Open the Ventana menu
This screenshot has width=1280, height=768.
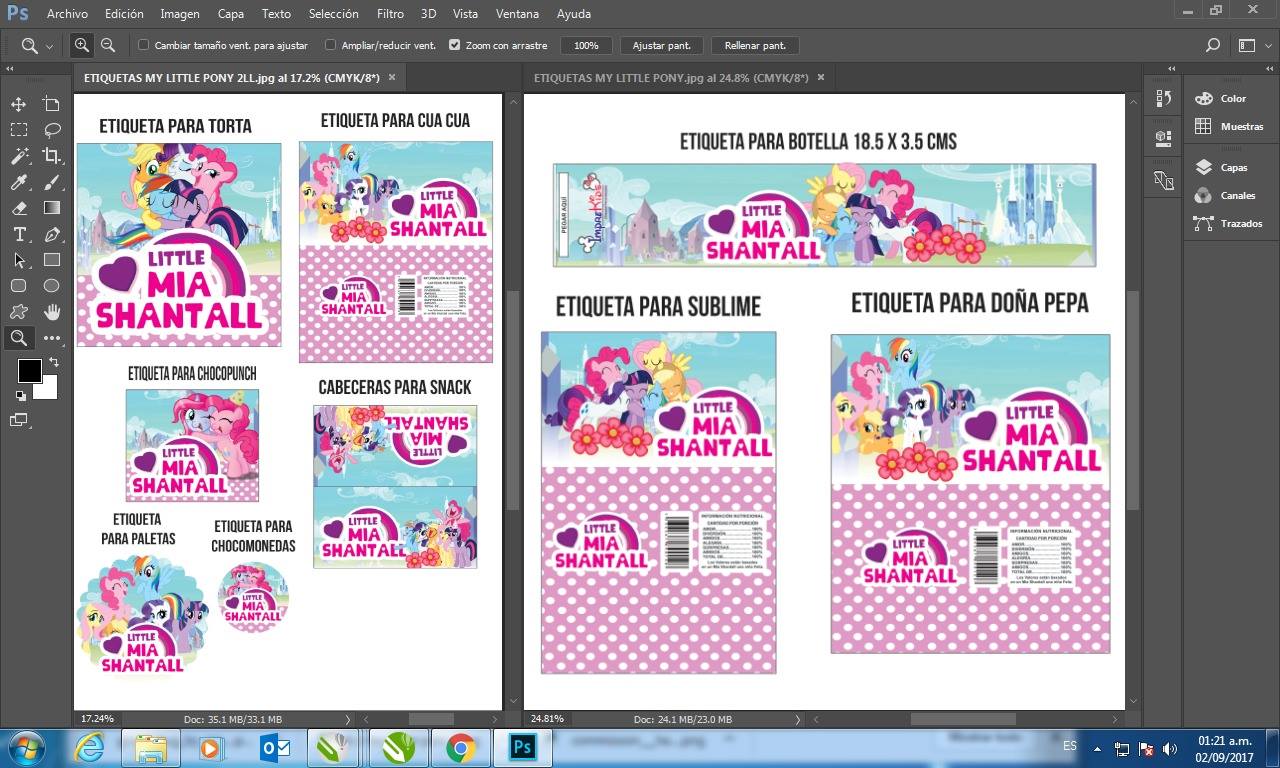[517, 14]
